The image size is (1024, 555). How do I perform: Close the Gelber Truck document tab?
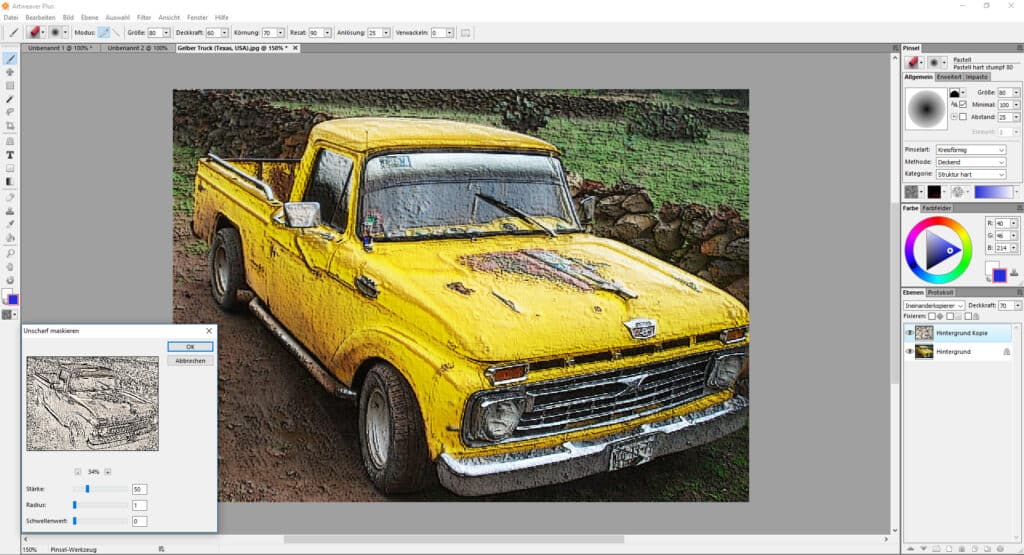pyautogui.click(x=295, y=48)
